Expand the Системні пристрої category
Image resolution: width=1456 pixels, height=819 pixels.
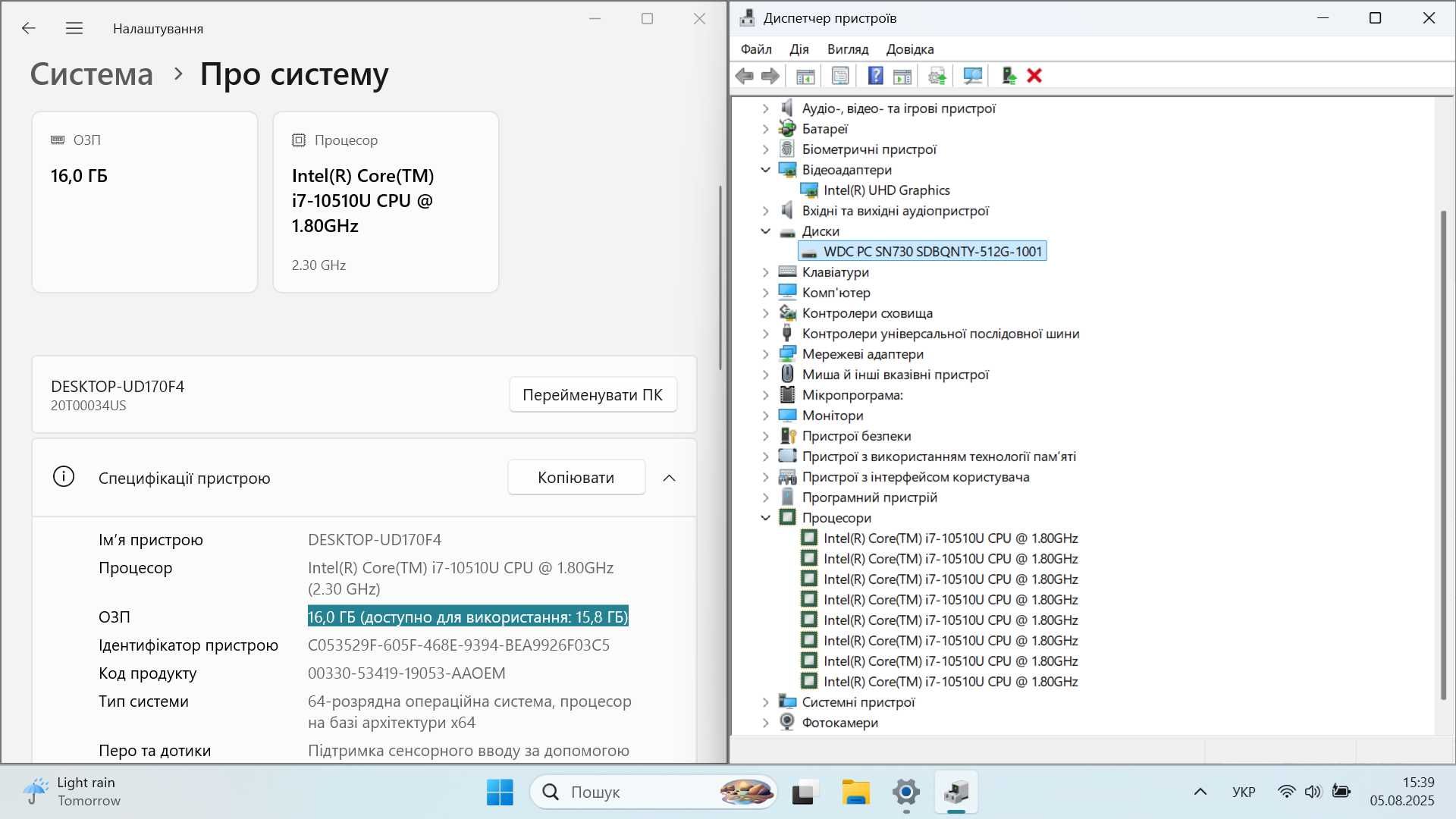[765, 702]
